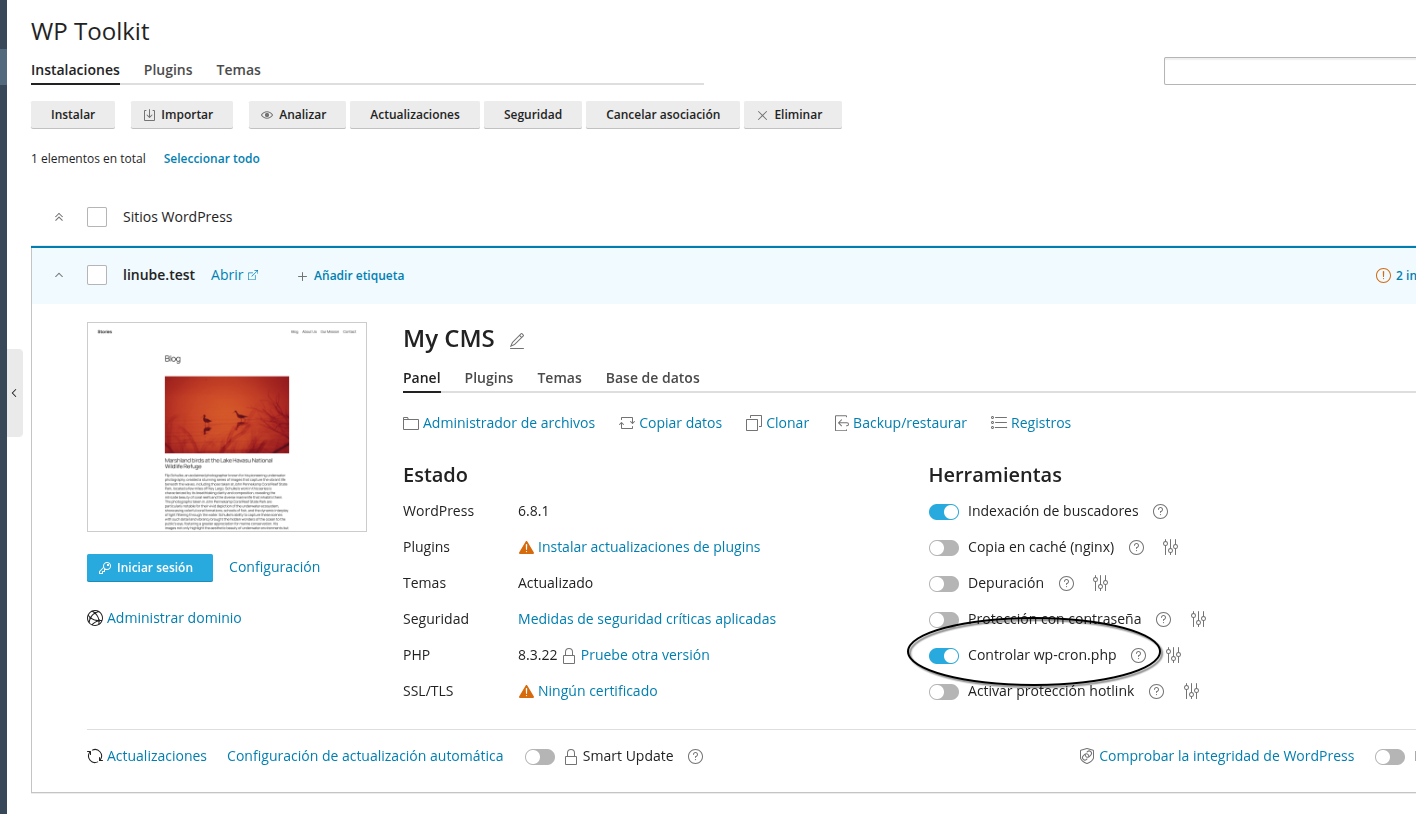Screen dimensions: 1416x814
Task: Open help for Indexación de buscadores
Action: (x=1160, y=511)
